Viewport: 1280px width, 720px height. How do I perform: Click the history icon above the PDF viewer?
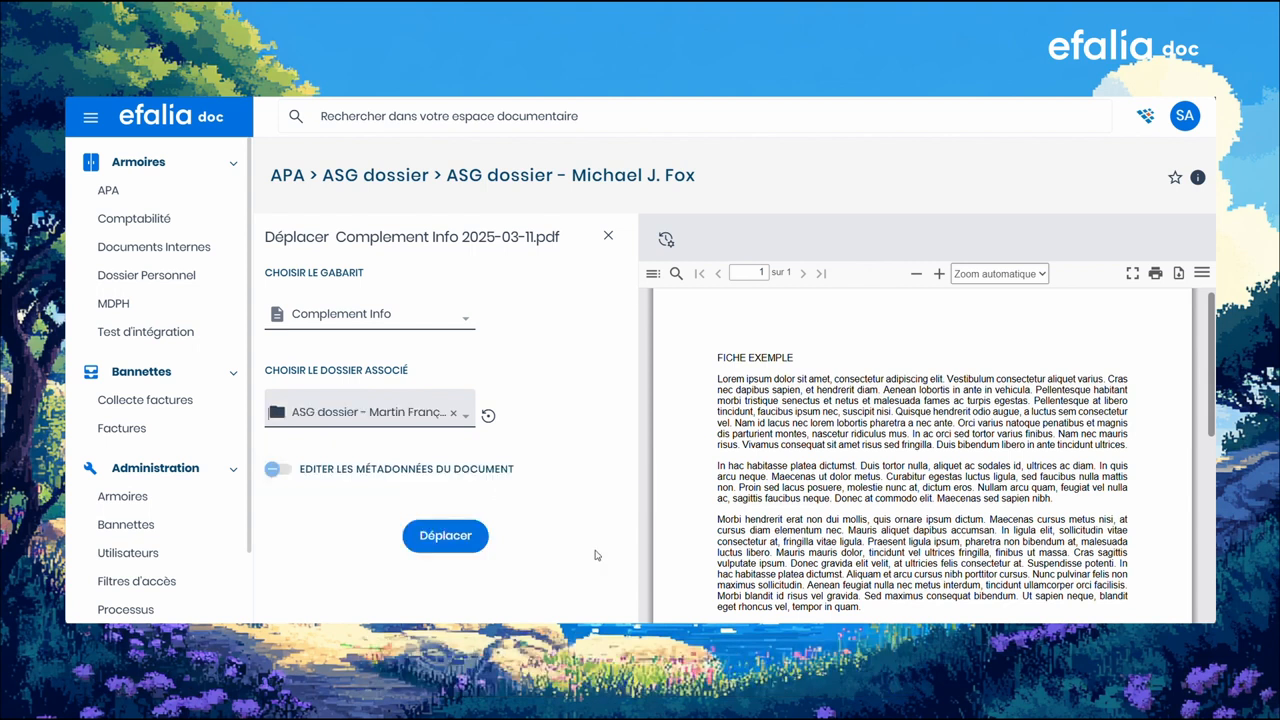[666, 239]
